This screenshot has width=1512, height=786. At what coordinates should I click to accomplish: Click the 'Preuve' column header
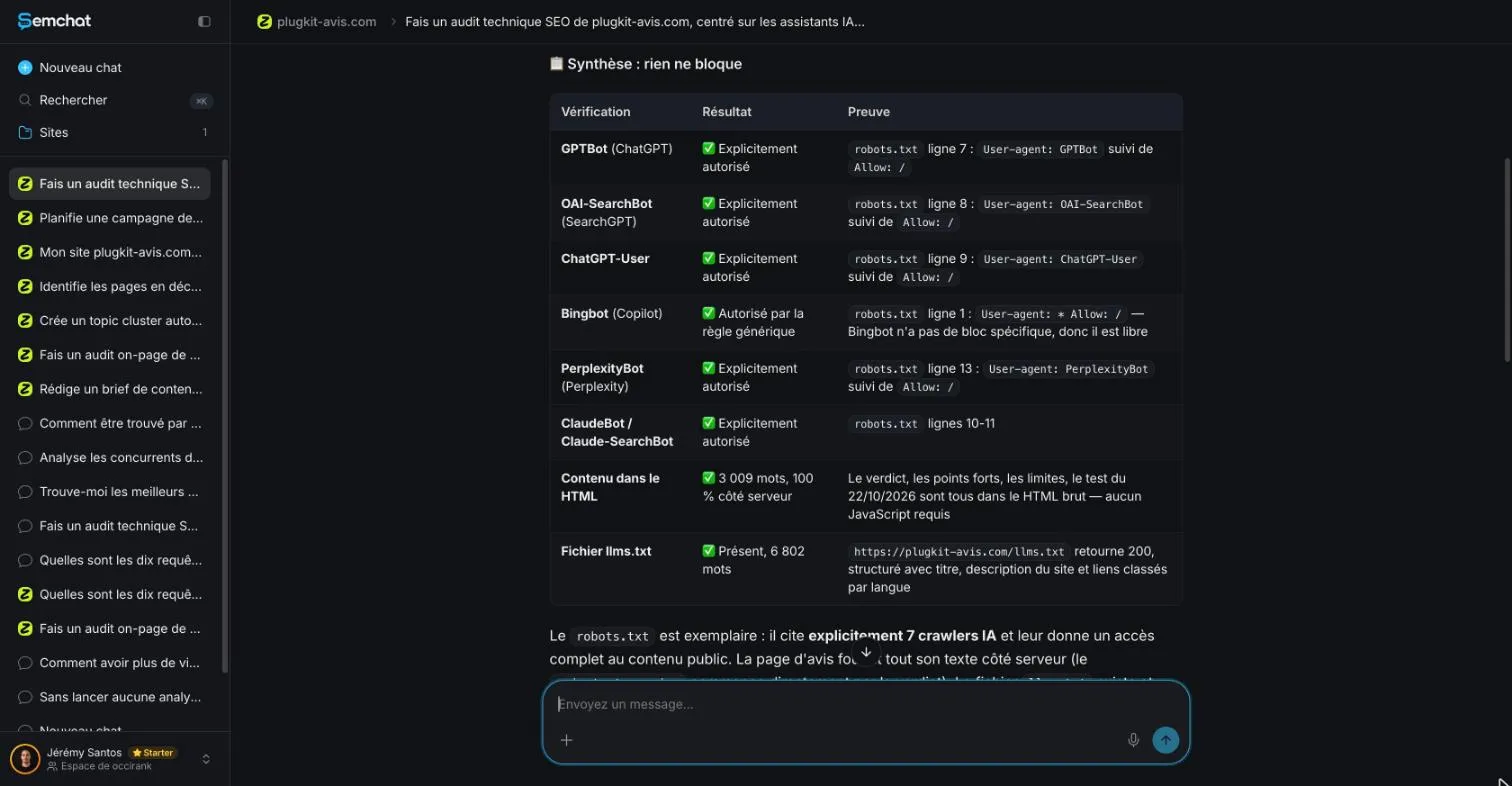(869, 112)
